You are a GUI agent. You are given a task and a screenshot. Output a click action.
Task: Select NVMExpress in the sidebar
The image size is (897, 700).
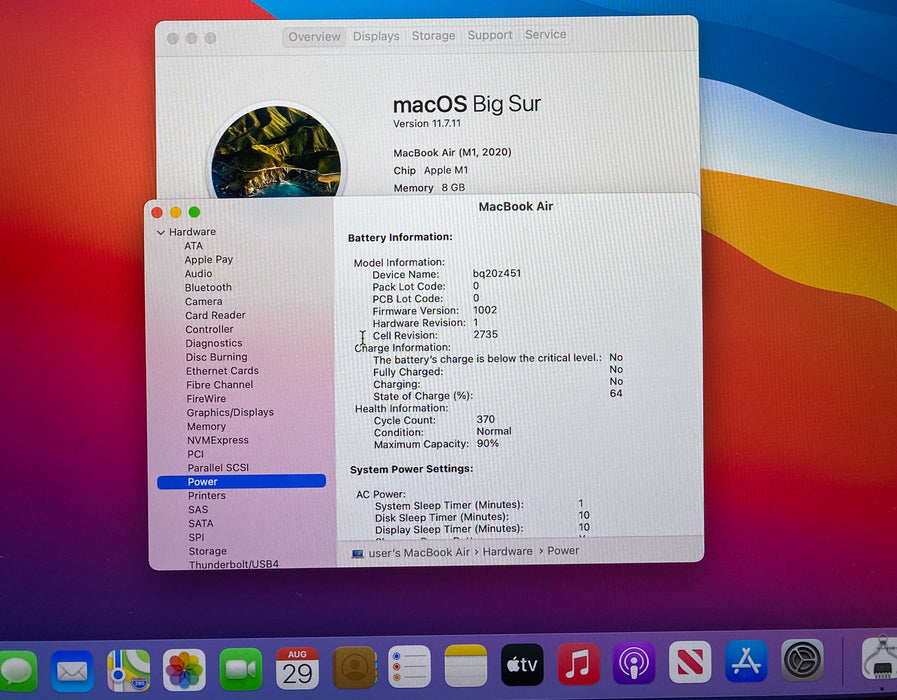[217, 440]
